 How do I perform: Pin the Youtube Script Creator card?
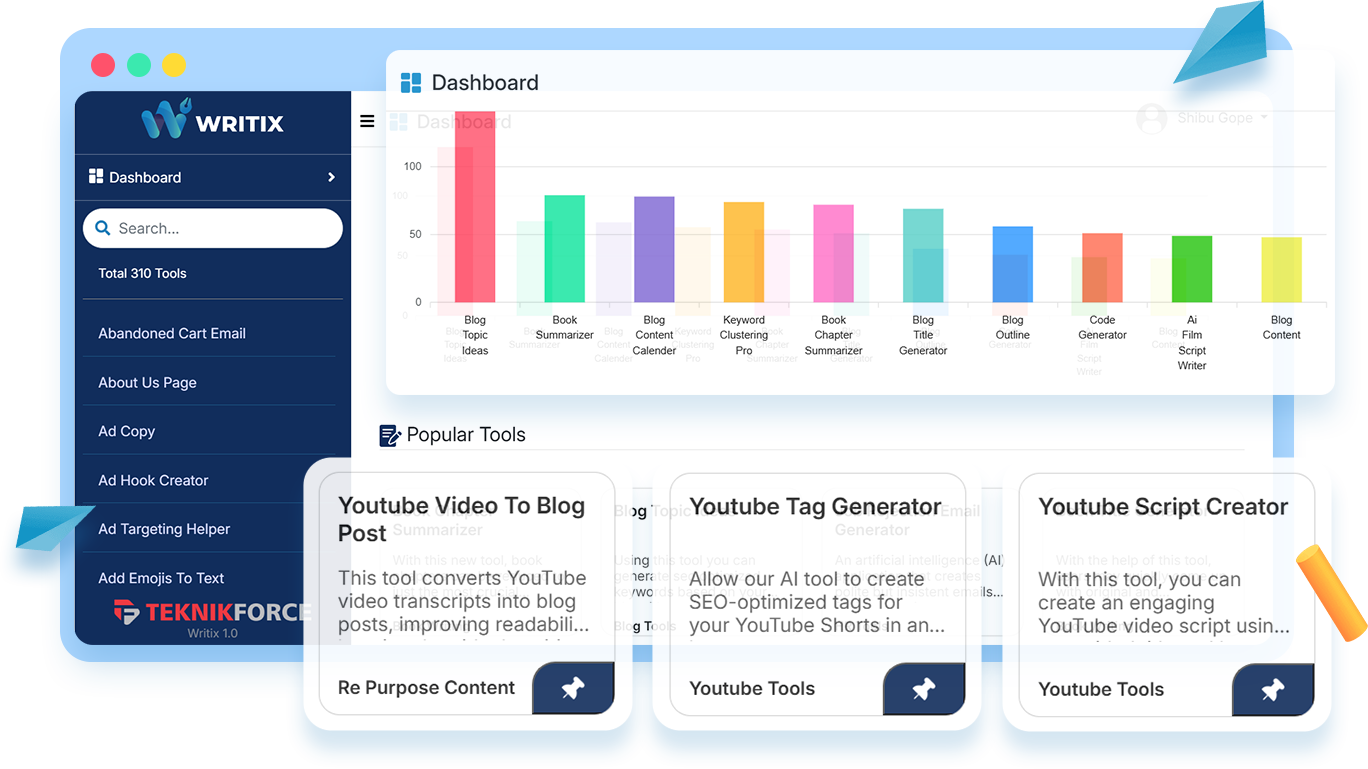click(1273, 690)
